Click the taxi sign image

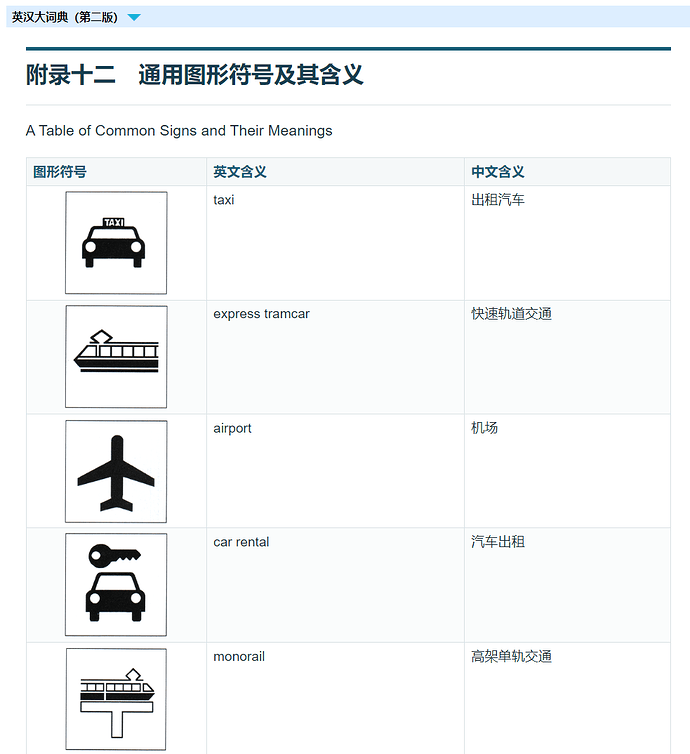pyautogui.click(x=116, y=243)
